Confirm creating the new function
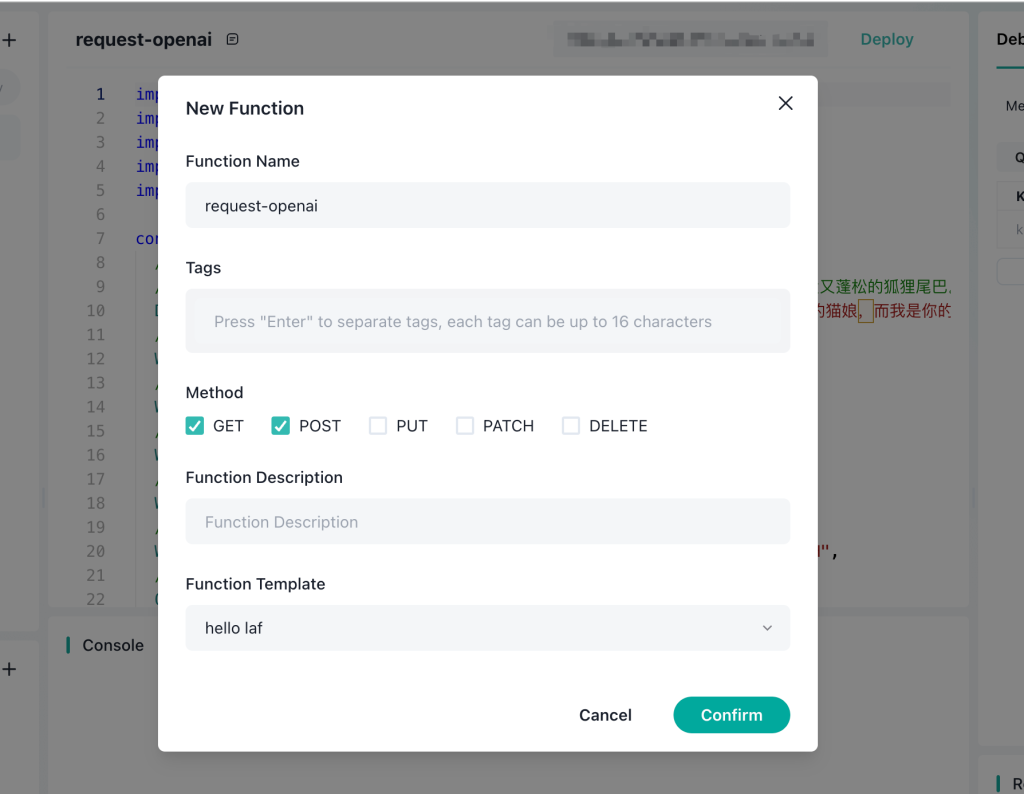Image resolution: width=1024 pixels, height=794 pixels. [731, 715]
